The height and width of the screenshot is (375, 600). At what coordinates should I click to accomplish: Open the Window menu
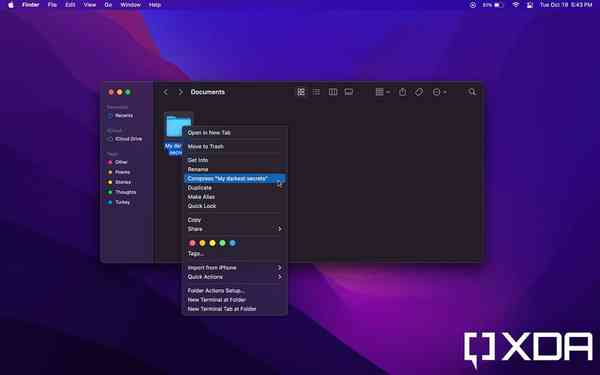tap(130, 5)
